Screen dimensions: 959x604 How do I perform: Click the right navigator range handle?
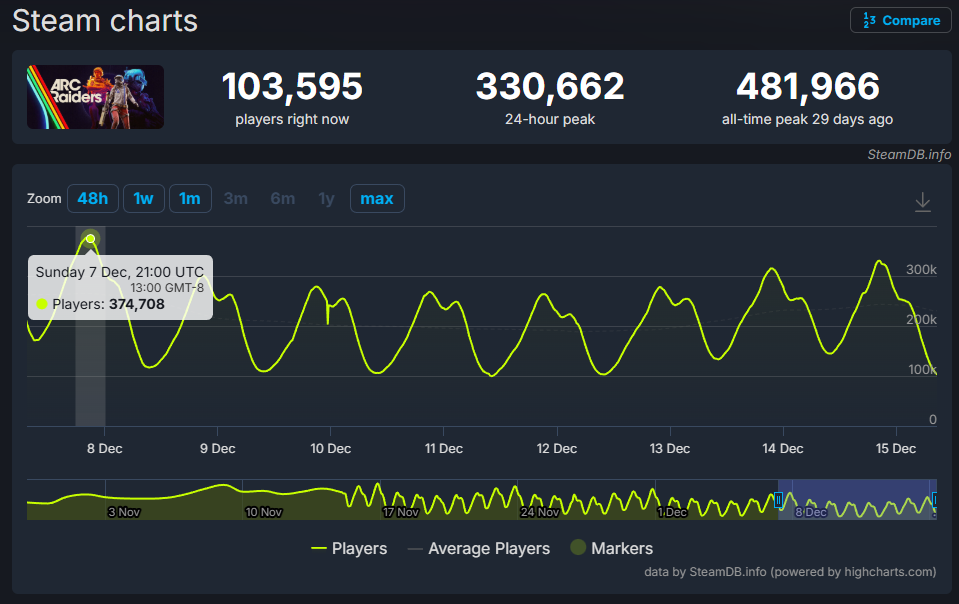(x=934, y=500)
